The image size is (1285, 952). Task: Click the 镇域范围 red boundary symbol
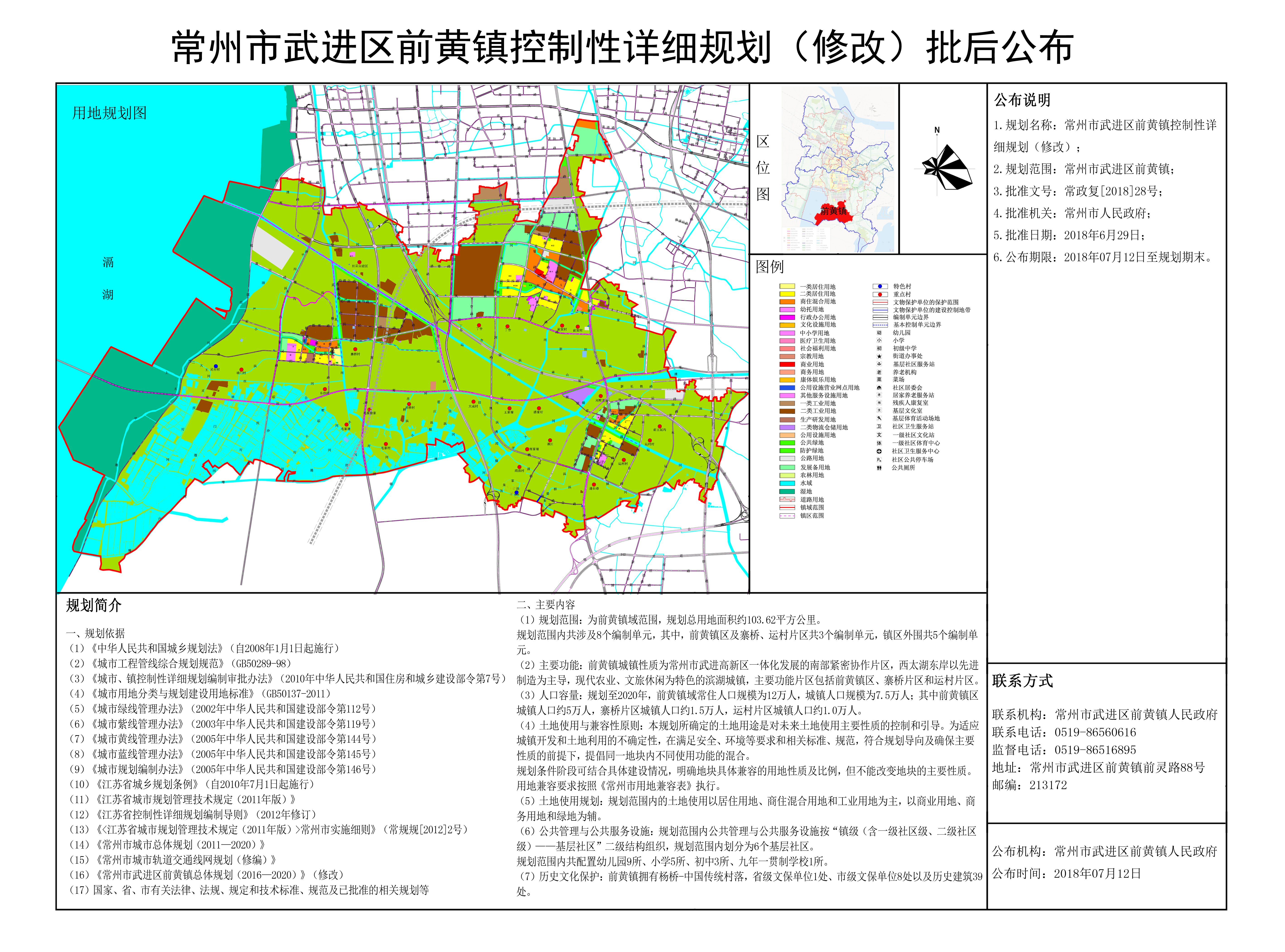tap(787, 508)
